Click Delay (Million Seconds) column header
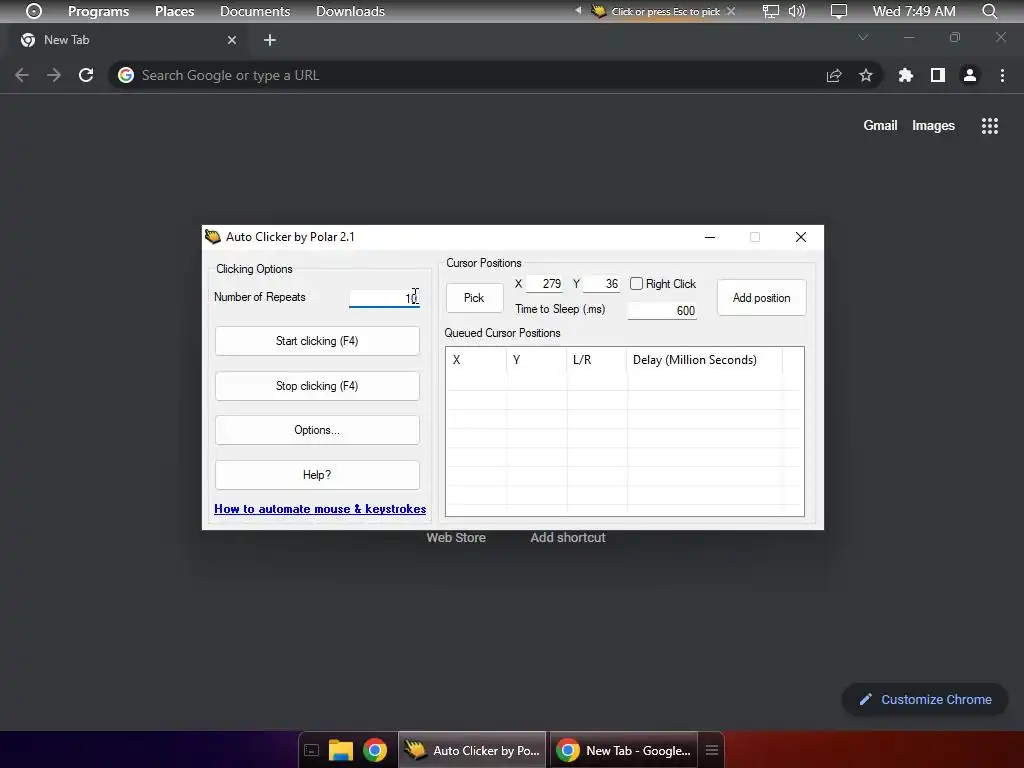 704,360
